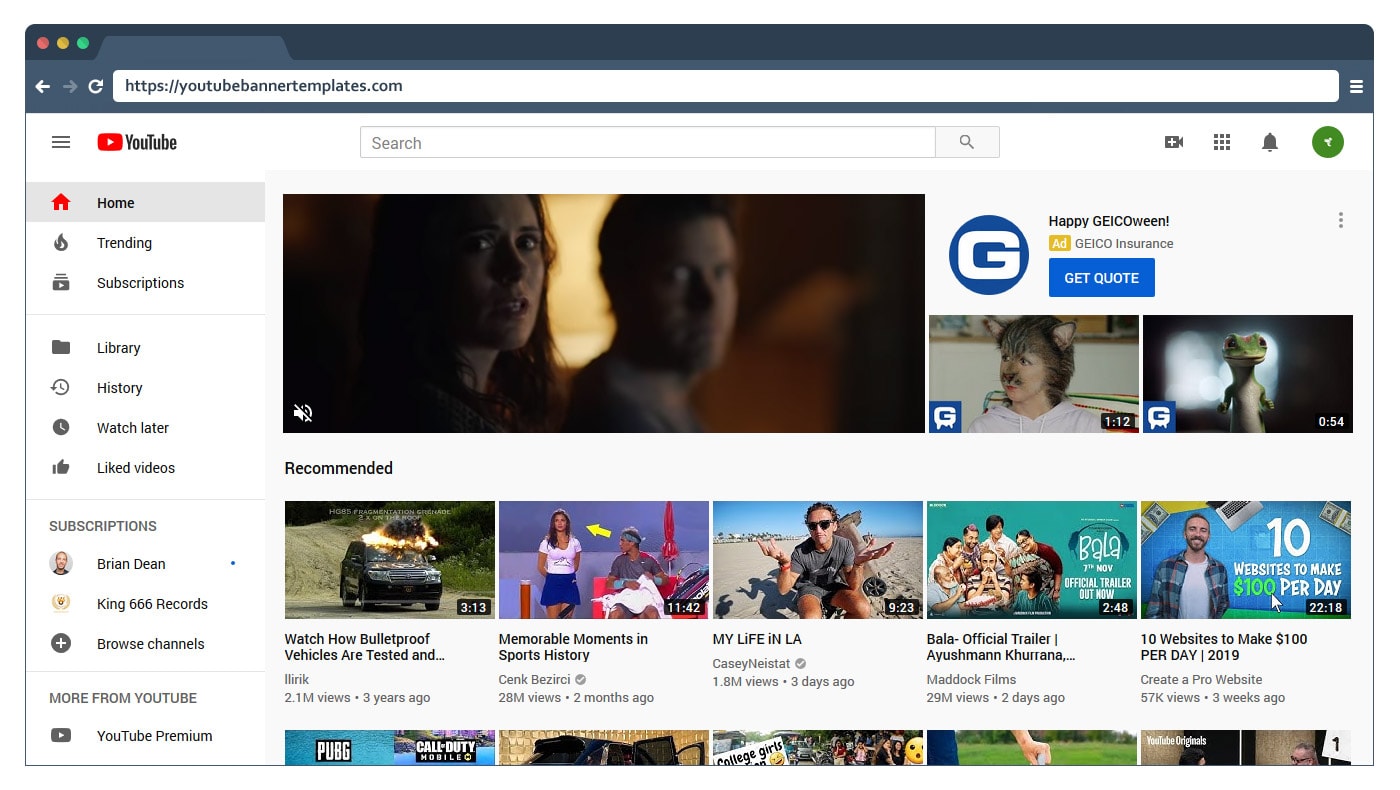This screenshot has height=790, width=1400.
Task: Click the History clock icon
Action: coord(61,387)
